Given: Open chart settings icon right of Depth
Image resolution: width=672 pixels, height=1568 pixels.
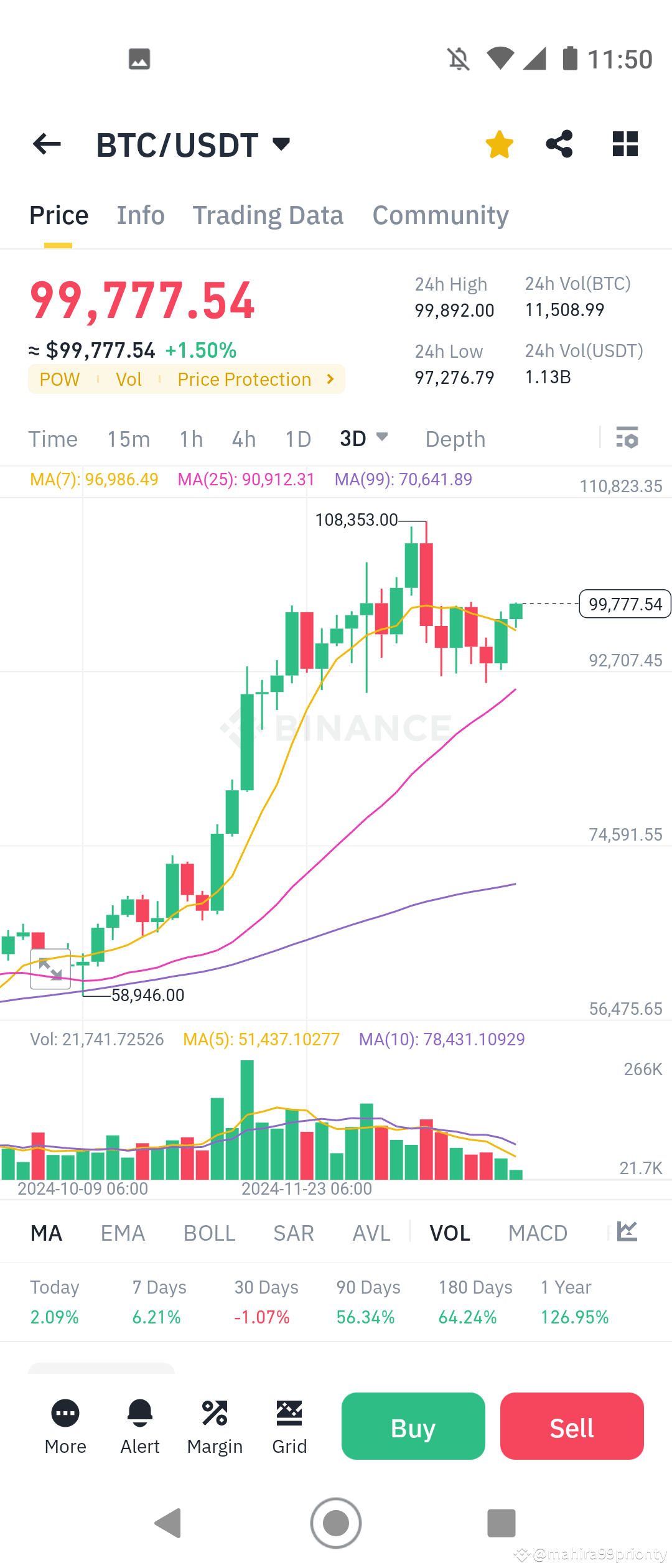Looking at the screenshot, I should pyautogui.click(x=627, y=439).
